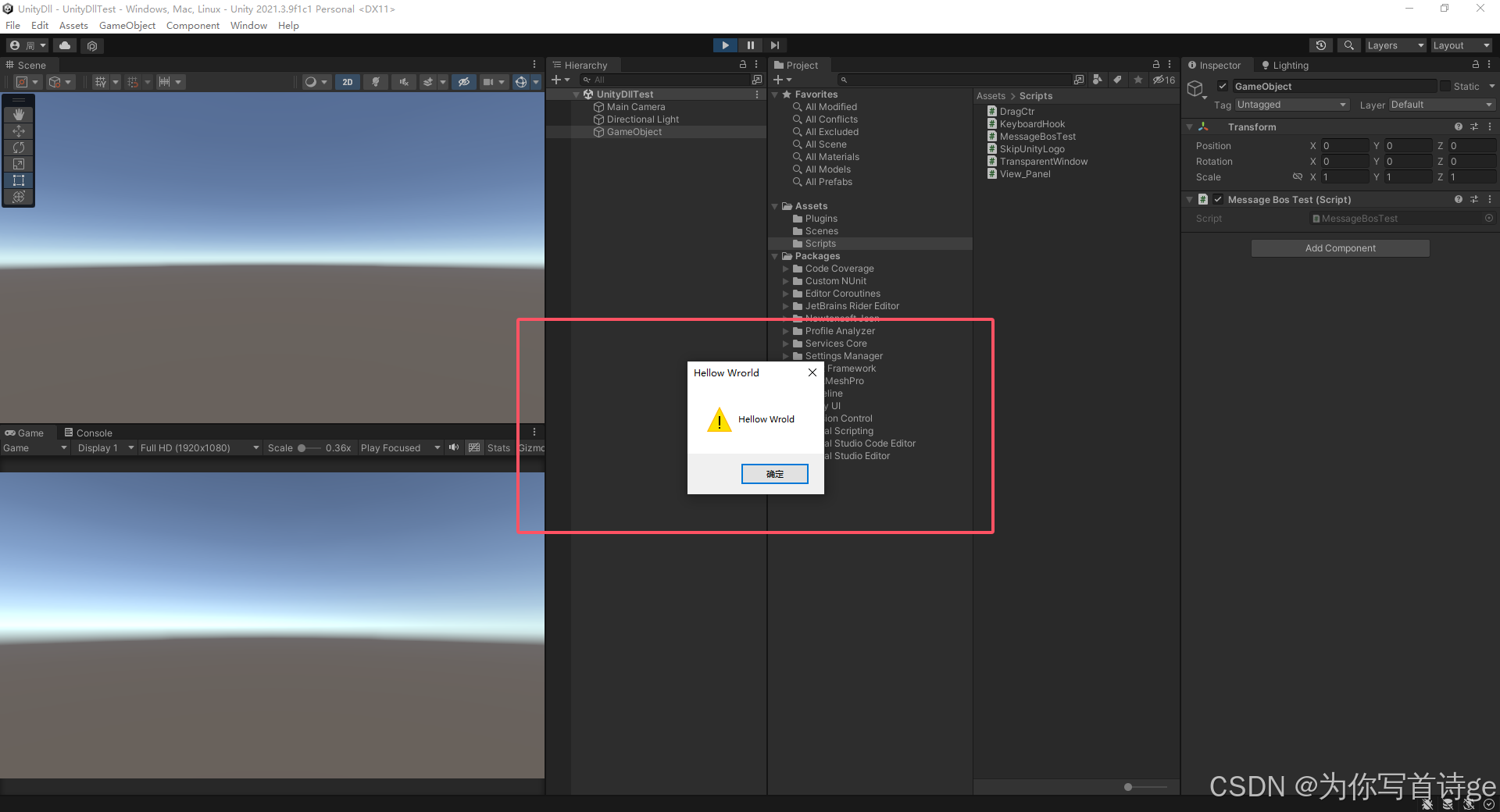The width and height of the screenshot is (1500, 812).
Task: Mute audio in Game view
Action: point(454,447)
